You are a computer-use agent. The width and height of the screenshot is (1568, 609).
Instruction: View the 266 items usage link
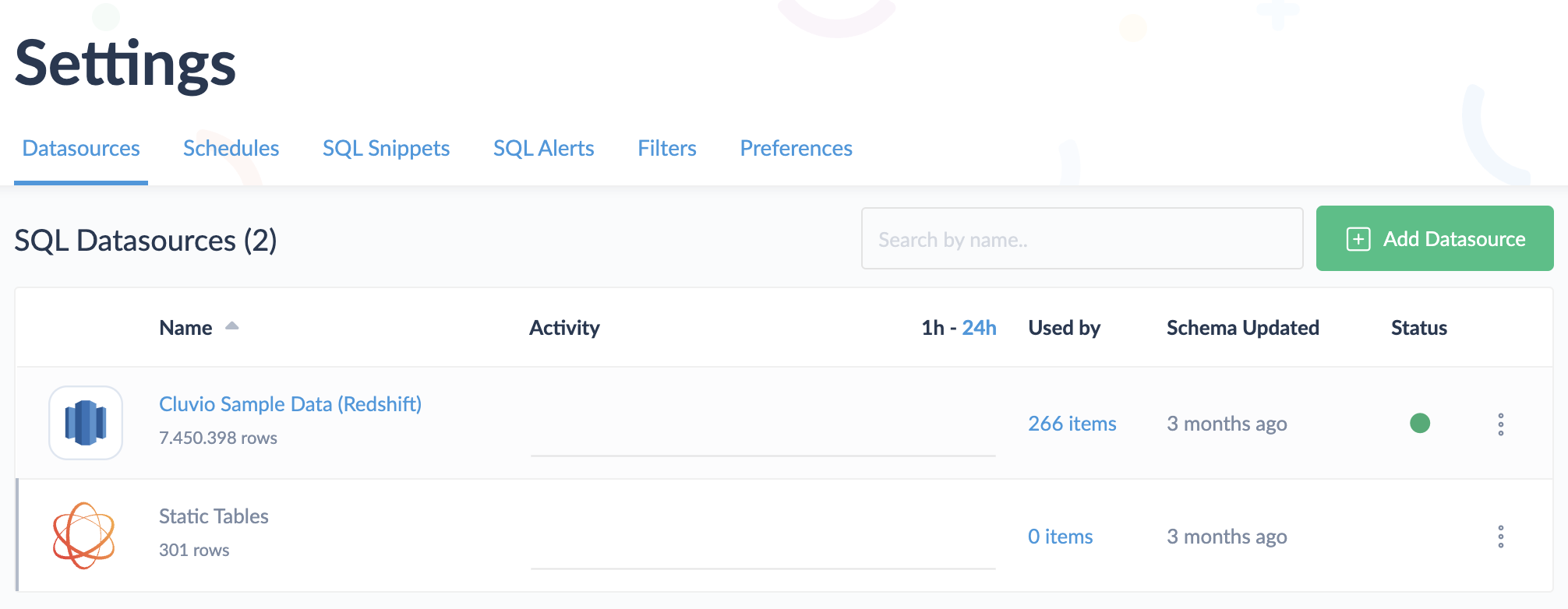(x=1072, y=424)
